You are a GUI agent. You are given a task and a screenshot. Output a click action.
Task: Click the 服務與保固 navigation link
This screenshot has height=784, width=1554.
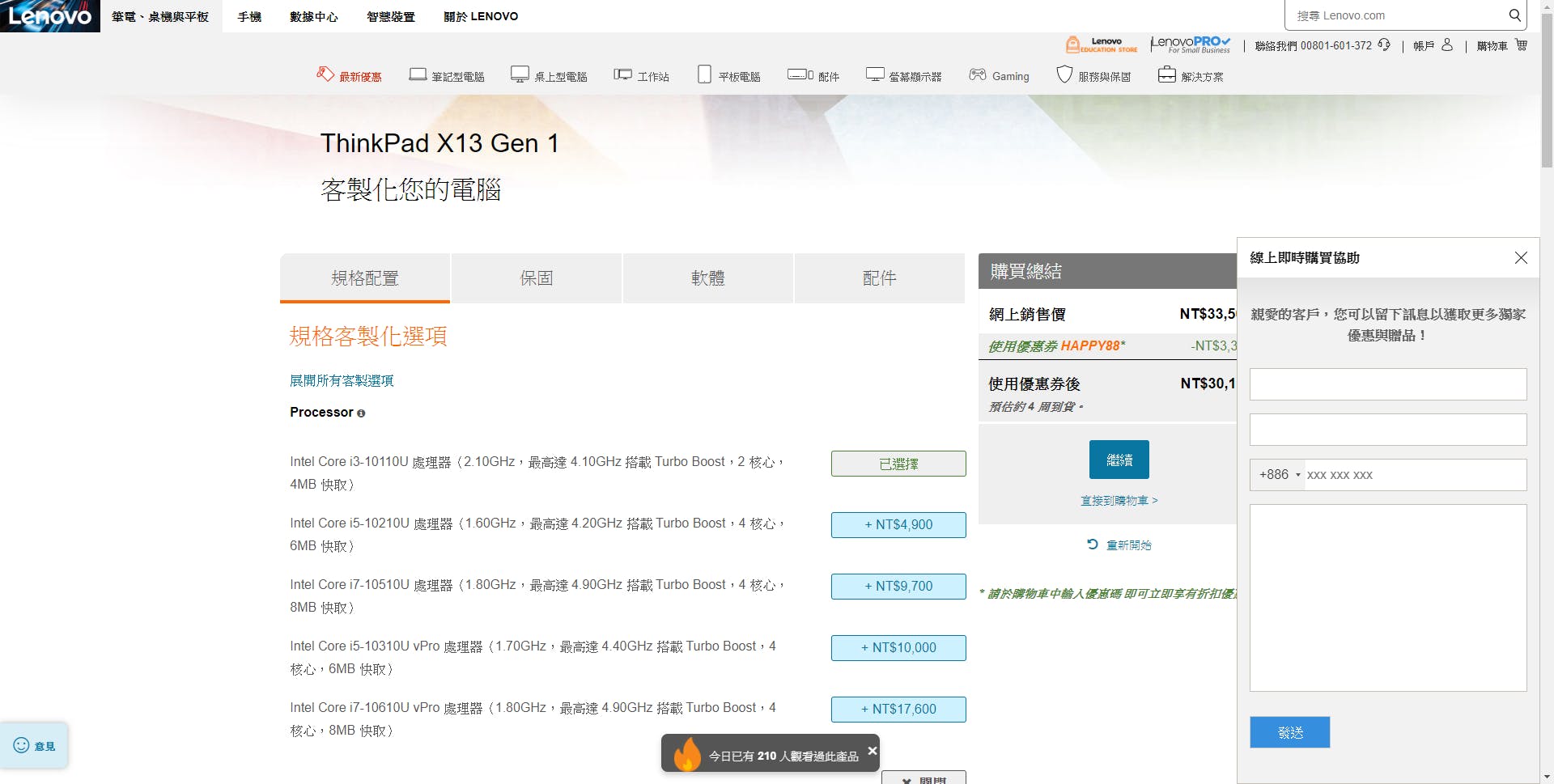click(x=1104, y=77)
